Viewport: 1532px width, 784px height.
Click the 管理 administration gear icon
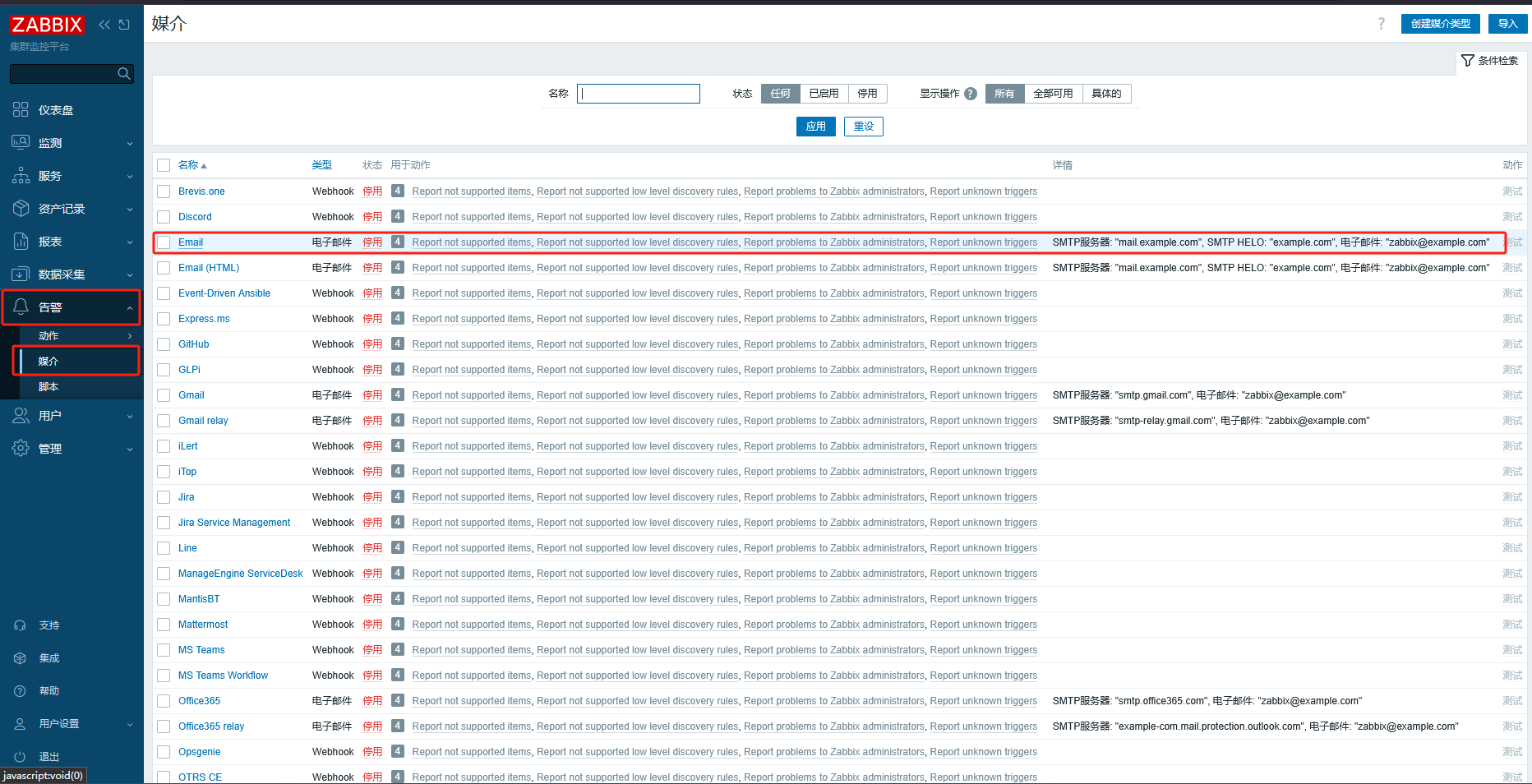pos(21,449)
